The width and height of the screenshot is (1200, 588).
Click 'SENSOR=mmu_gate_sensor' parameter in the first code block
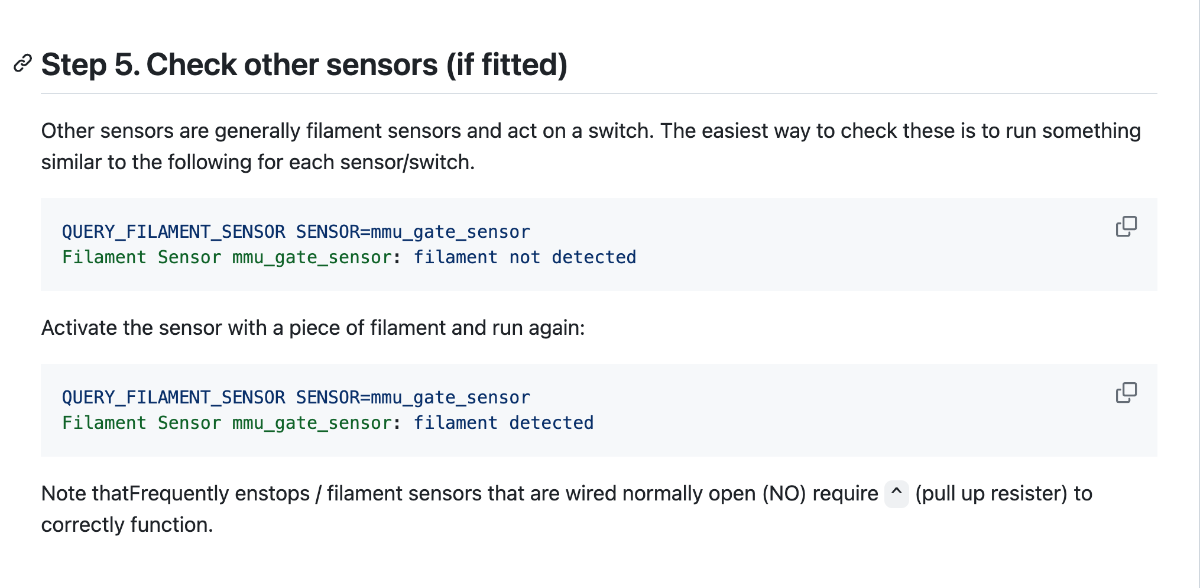coord(413,232)
